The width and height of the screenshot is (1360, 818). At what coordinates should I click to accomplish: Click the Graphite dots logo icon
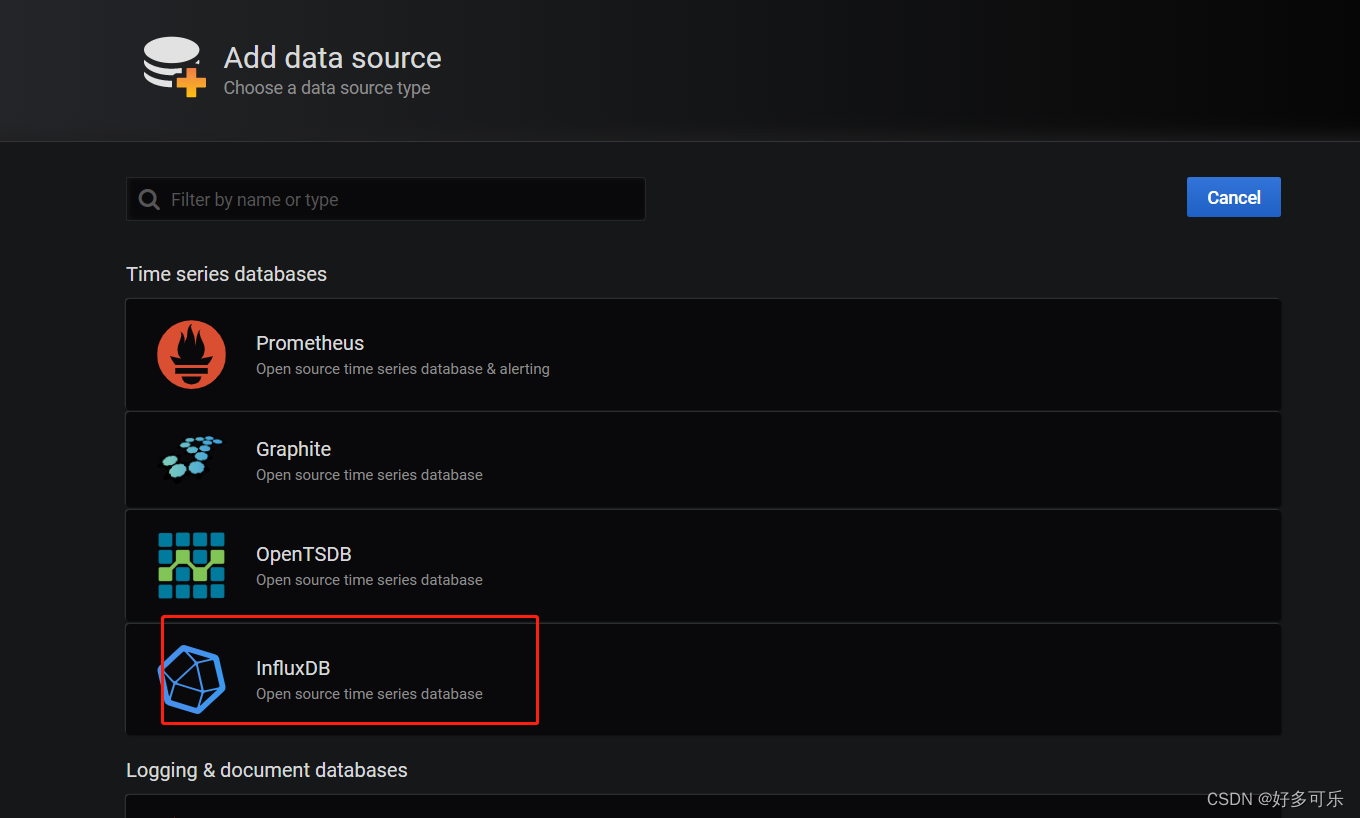pos(192,458)
